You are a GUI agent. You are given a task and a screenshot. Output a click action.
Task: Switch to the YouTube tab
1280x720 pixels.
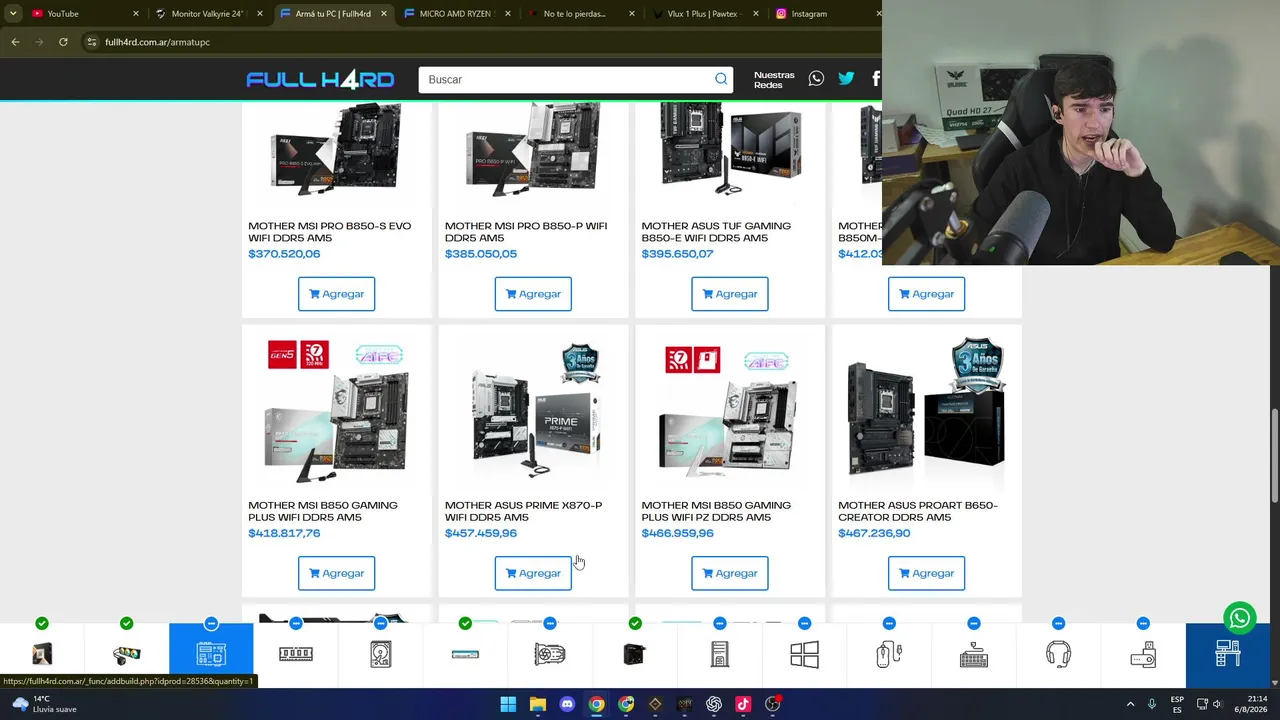83,14
